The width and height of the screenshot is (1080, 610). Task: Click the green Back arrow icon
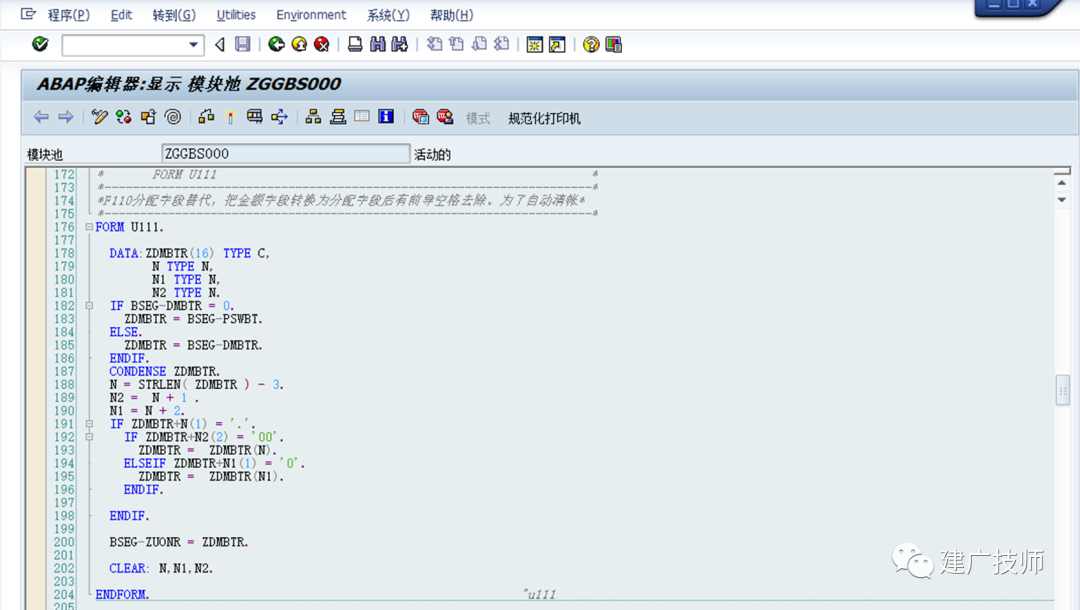(276, 45)
